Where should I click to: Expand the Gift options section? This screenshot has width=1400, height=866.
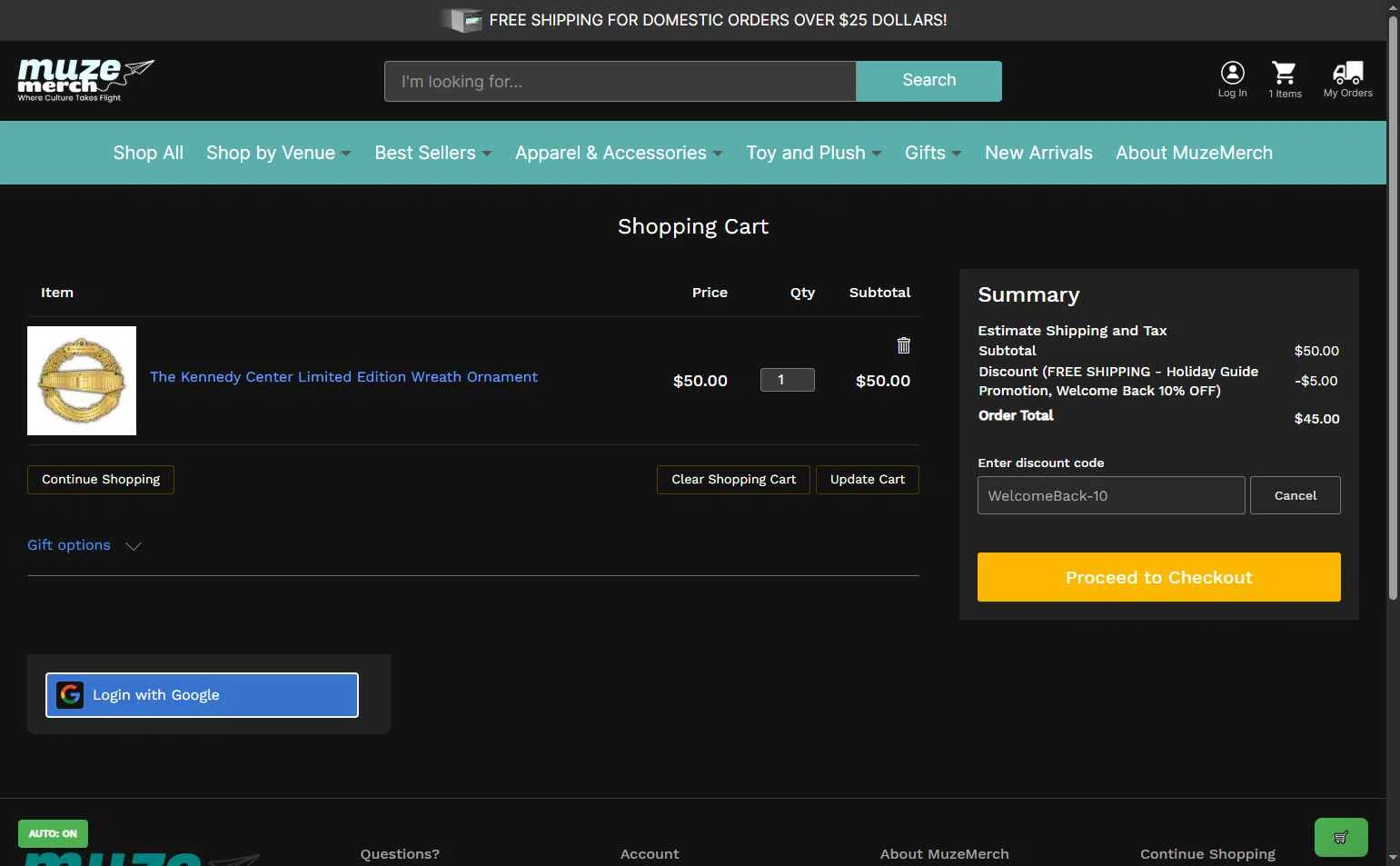(x=84, y=545)
